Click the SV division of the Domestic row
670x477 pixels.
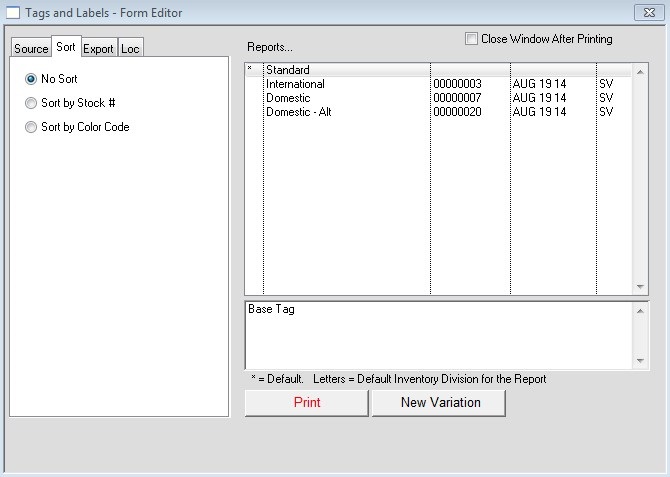[606, 98]
